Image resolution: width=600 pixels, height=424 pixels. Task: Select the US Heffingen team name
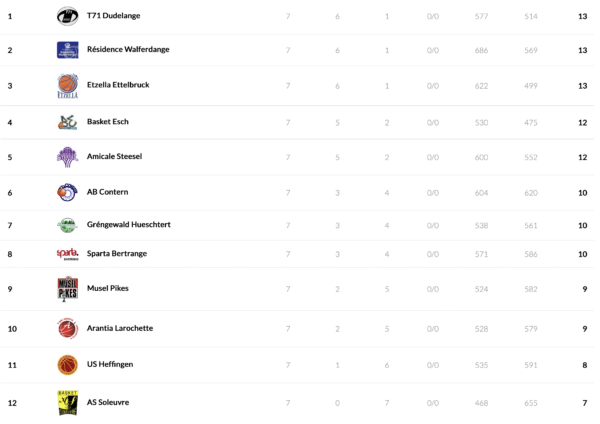[x=109, y=364]
